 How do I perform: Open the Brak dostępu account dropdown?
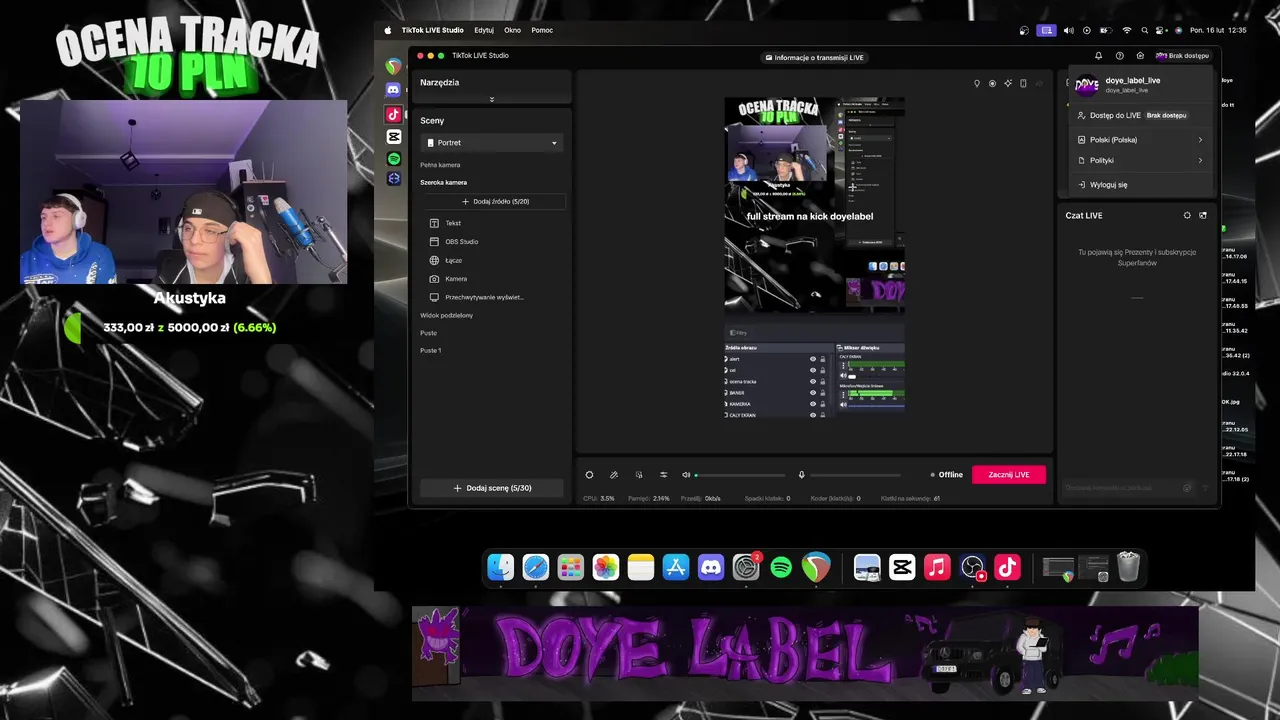pyautogui.click(x=1182, y=56)
